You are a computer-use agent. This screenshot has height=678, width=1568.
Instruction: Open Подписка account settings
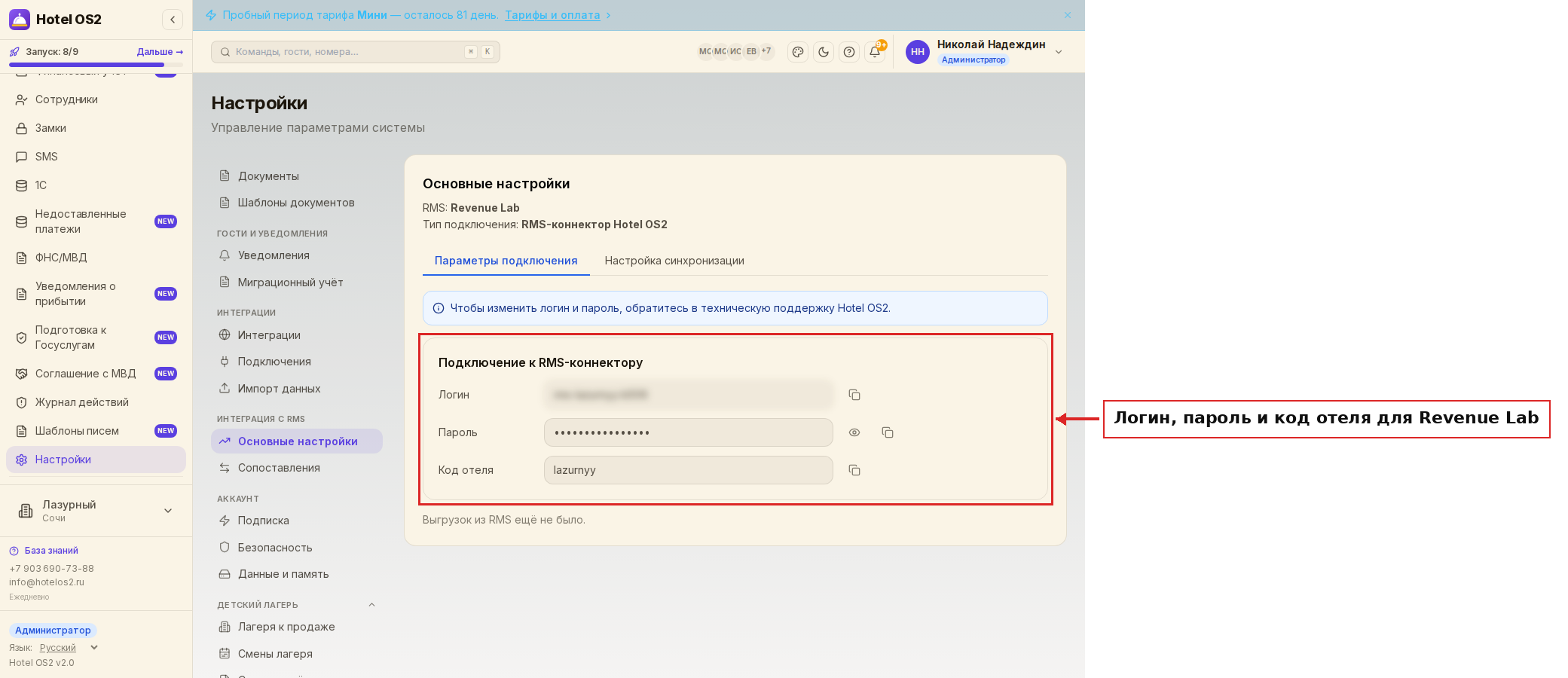[x=297, y=521]
